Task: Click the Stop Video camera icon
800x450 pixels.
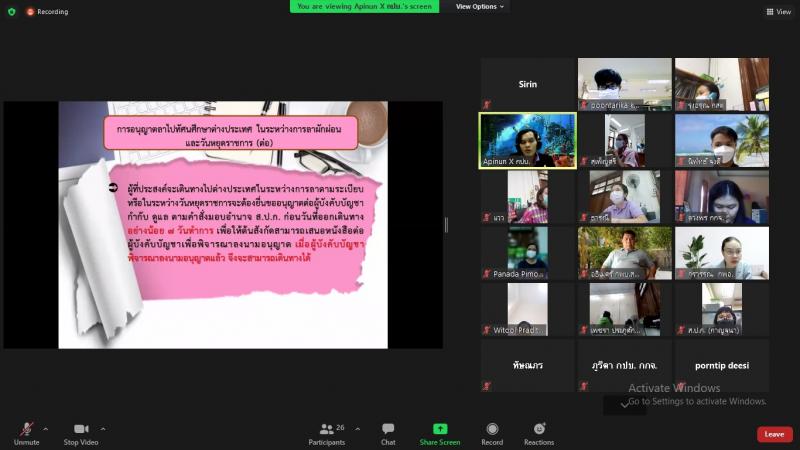Action: [x=81, y=429]
